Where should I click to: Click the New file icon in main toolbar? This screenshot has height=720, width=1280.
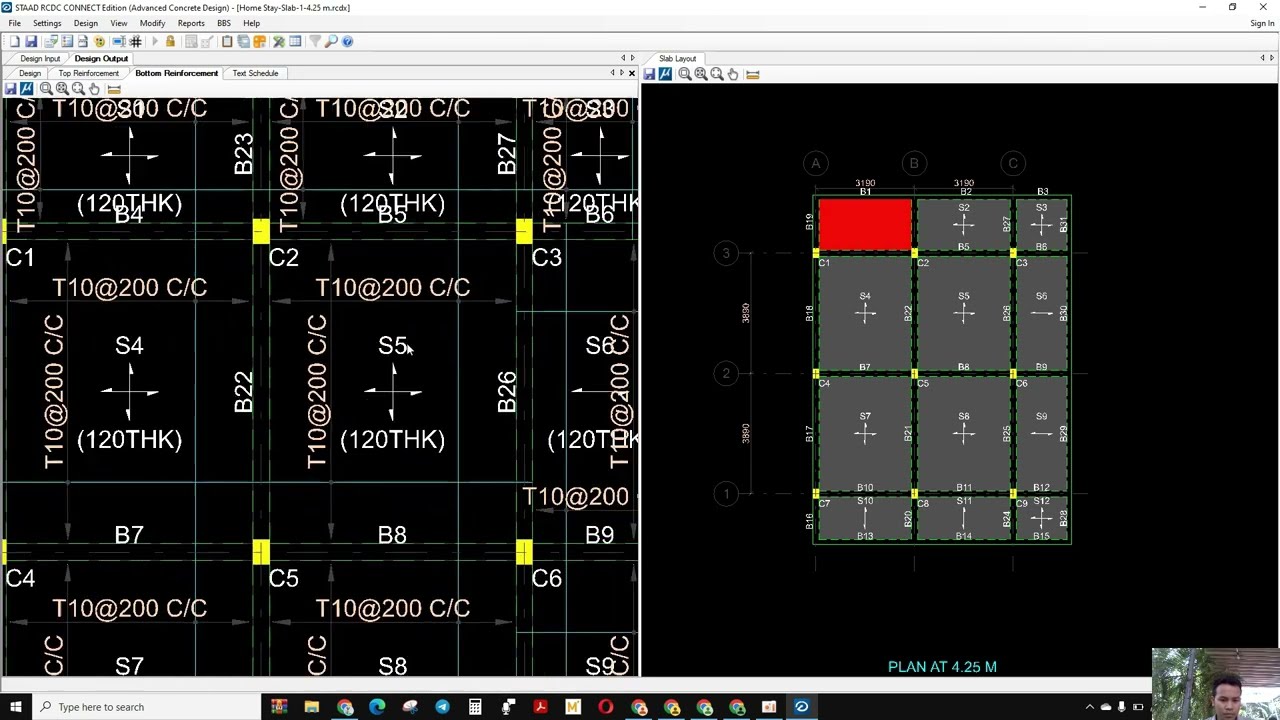(x=15, y=41)
